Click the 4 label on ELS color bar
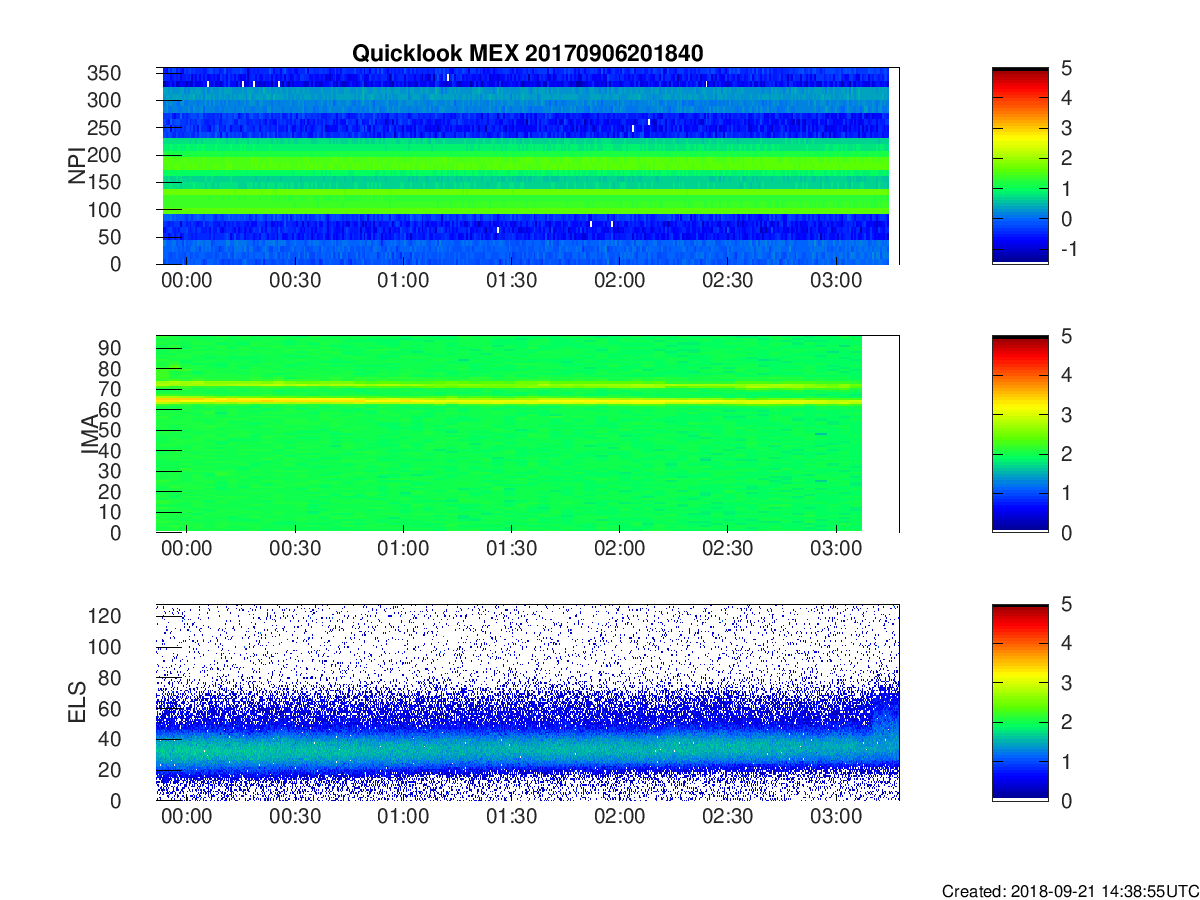Viewport: 1200px width, 900px height. [1066, 643]
